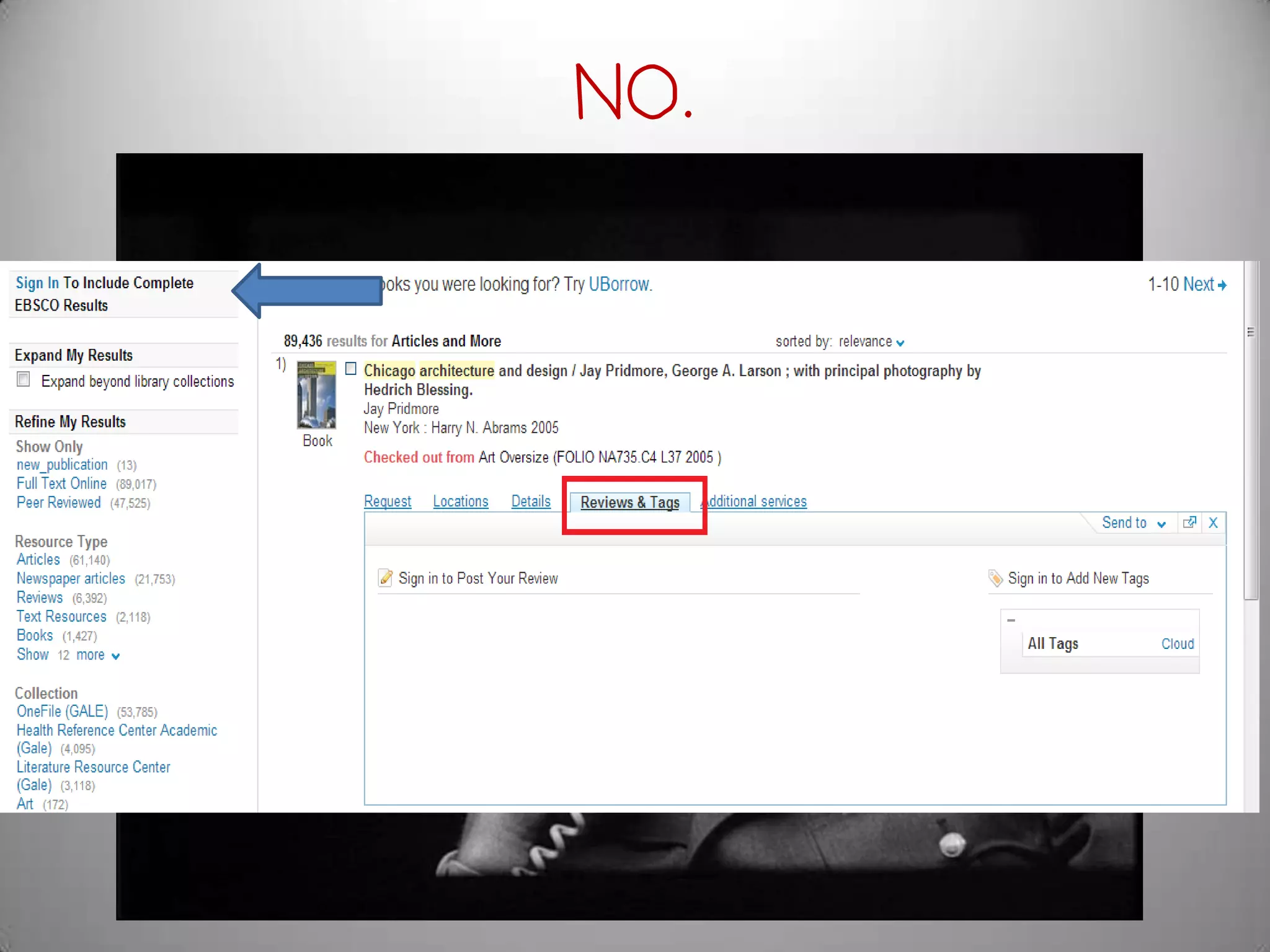Viewport: 1270px width, 952px height.
Task: Open the Chicago architecture book cover thumbnail
Action: coord(316,395)
